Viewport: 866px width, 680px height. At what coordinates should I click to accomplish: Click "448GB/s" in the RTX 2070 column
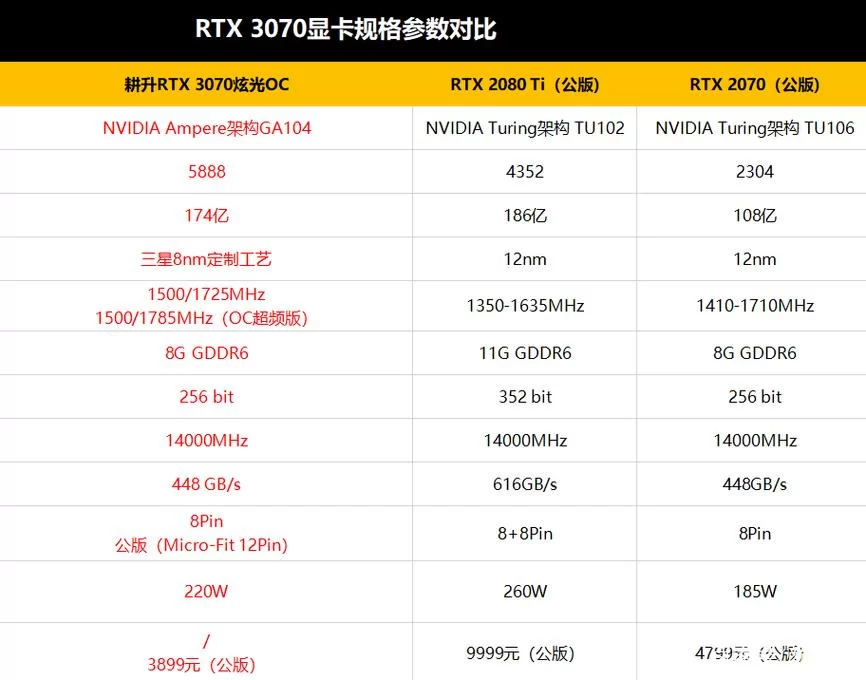754,484
